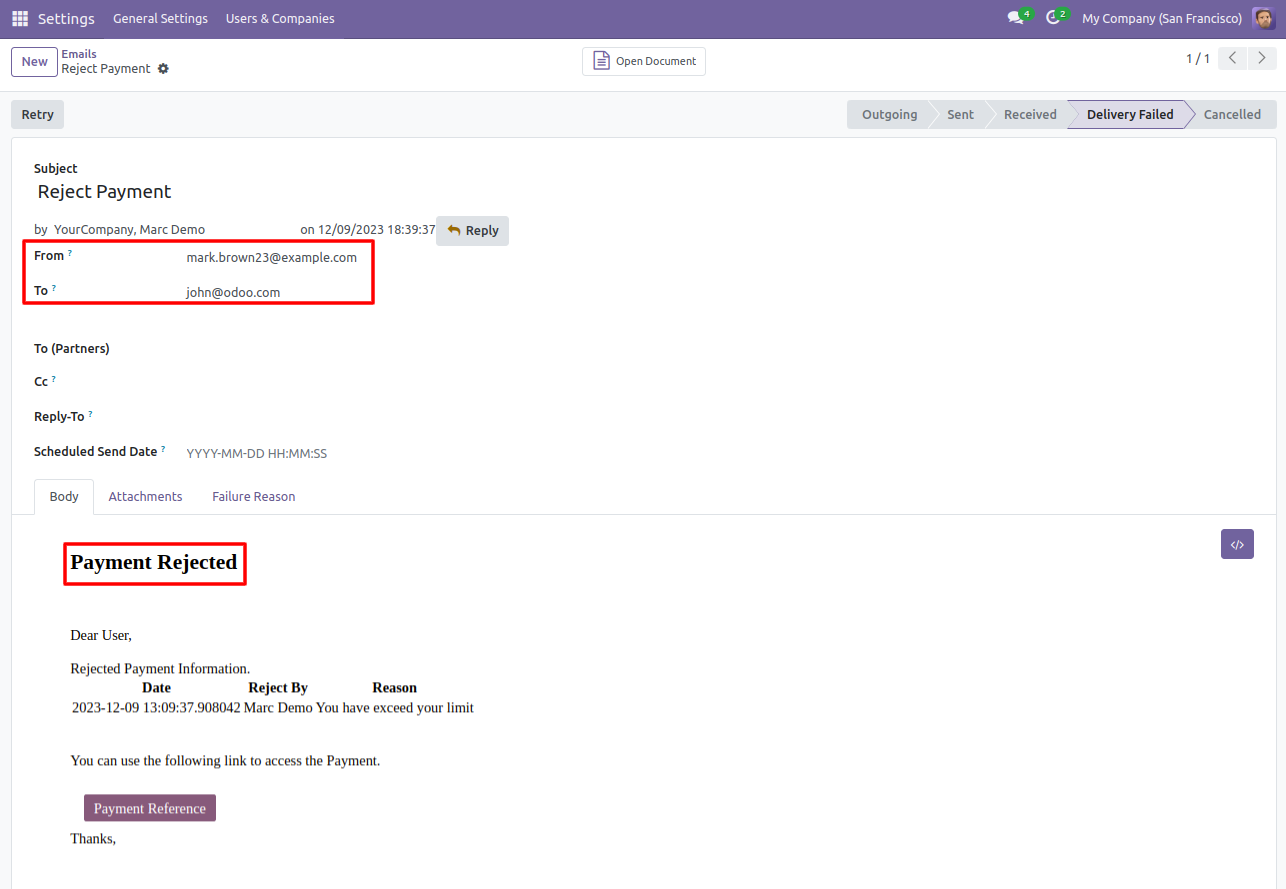The height and width of the screenshot is (889, 1286).
Task: Click the Thanks, closing line
Action: [93, 839]
